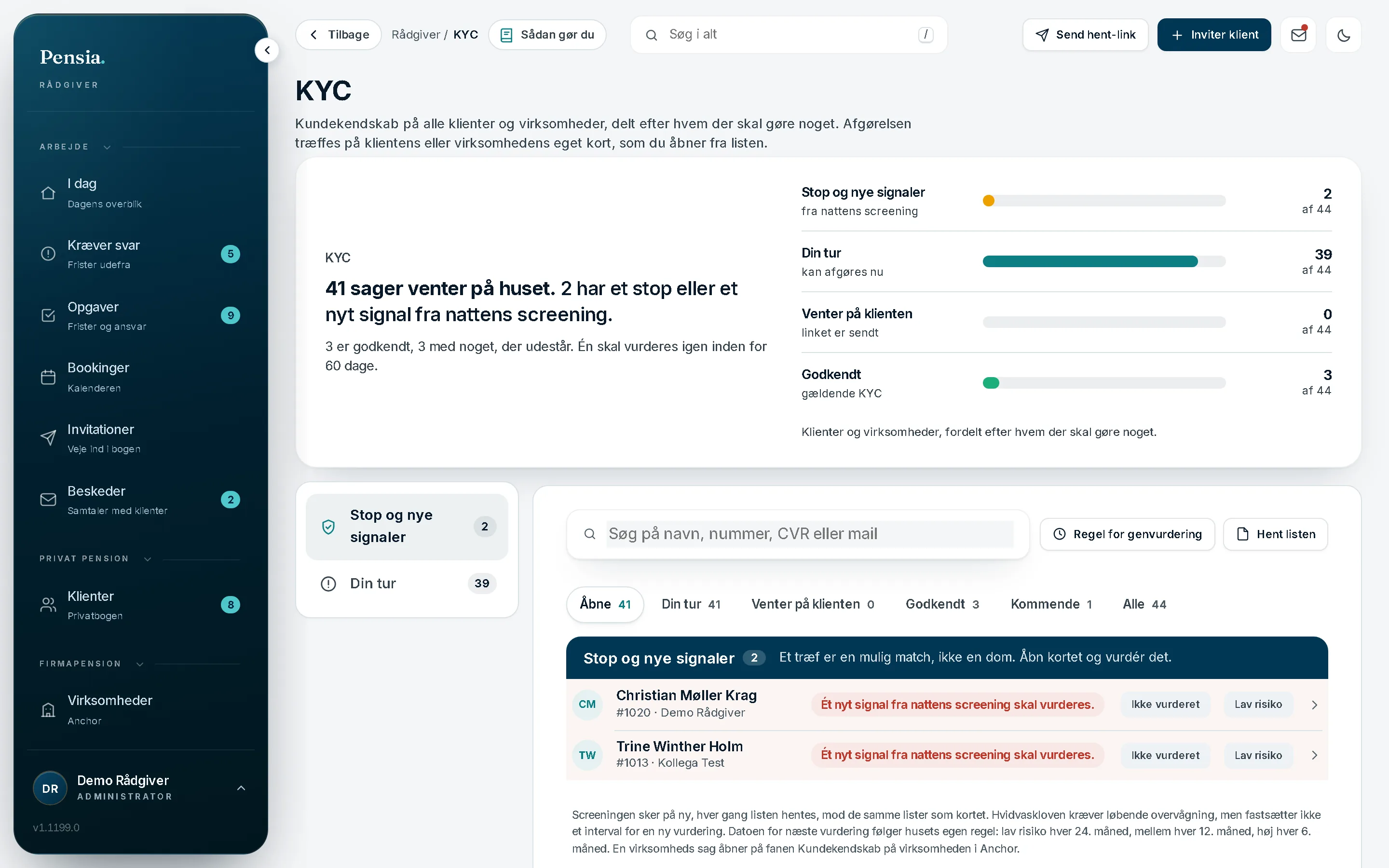
Task: Collapse the PRIVAT PENSION section chevron
Action: click(x=148, y=558)
